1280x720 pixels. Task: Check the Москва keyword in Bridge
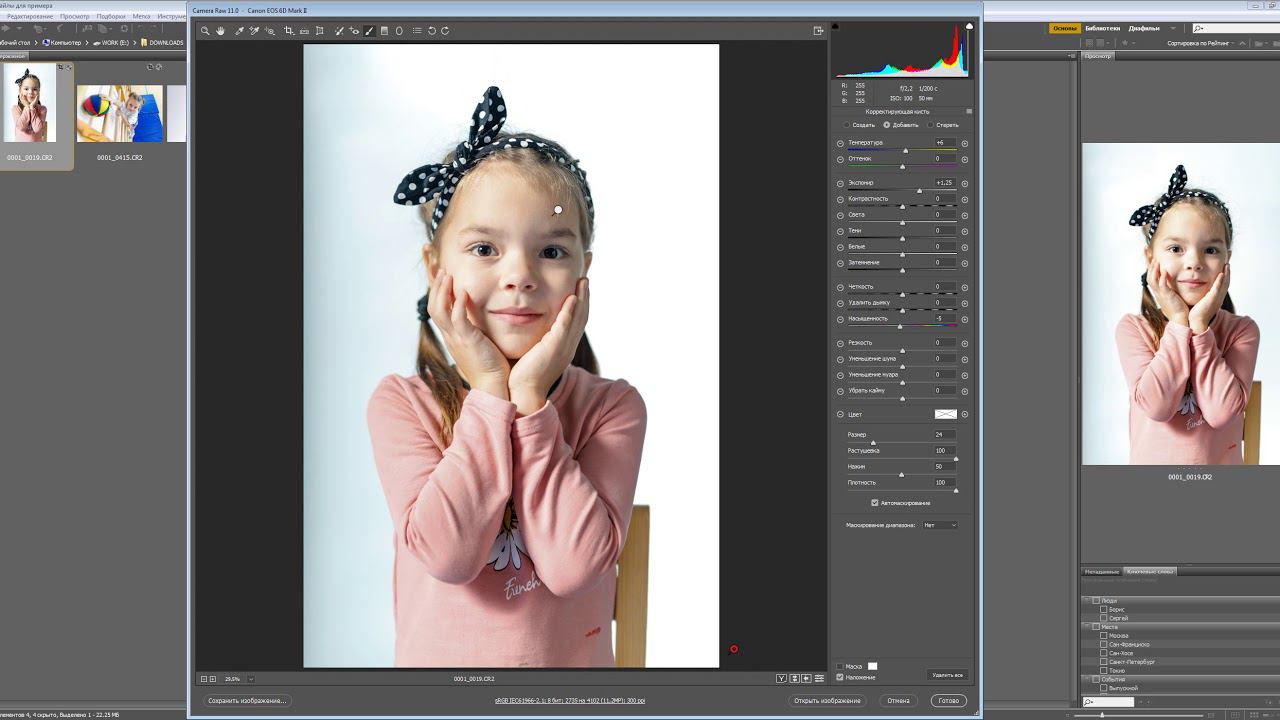[x=1104, y=635]
